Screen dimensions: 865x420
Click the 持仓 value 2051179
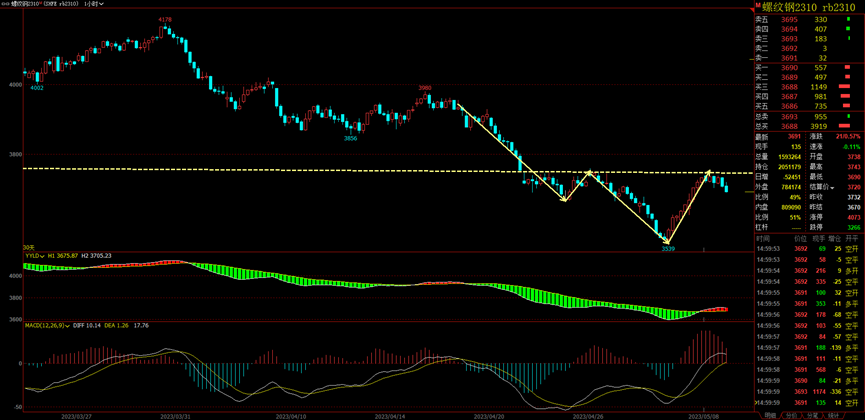coord(789,167)
